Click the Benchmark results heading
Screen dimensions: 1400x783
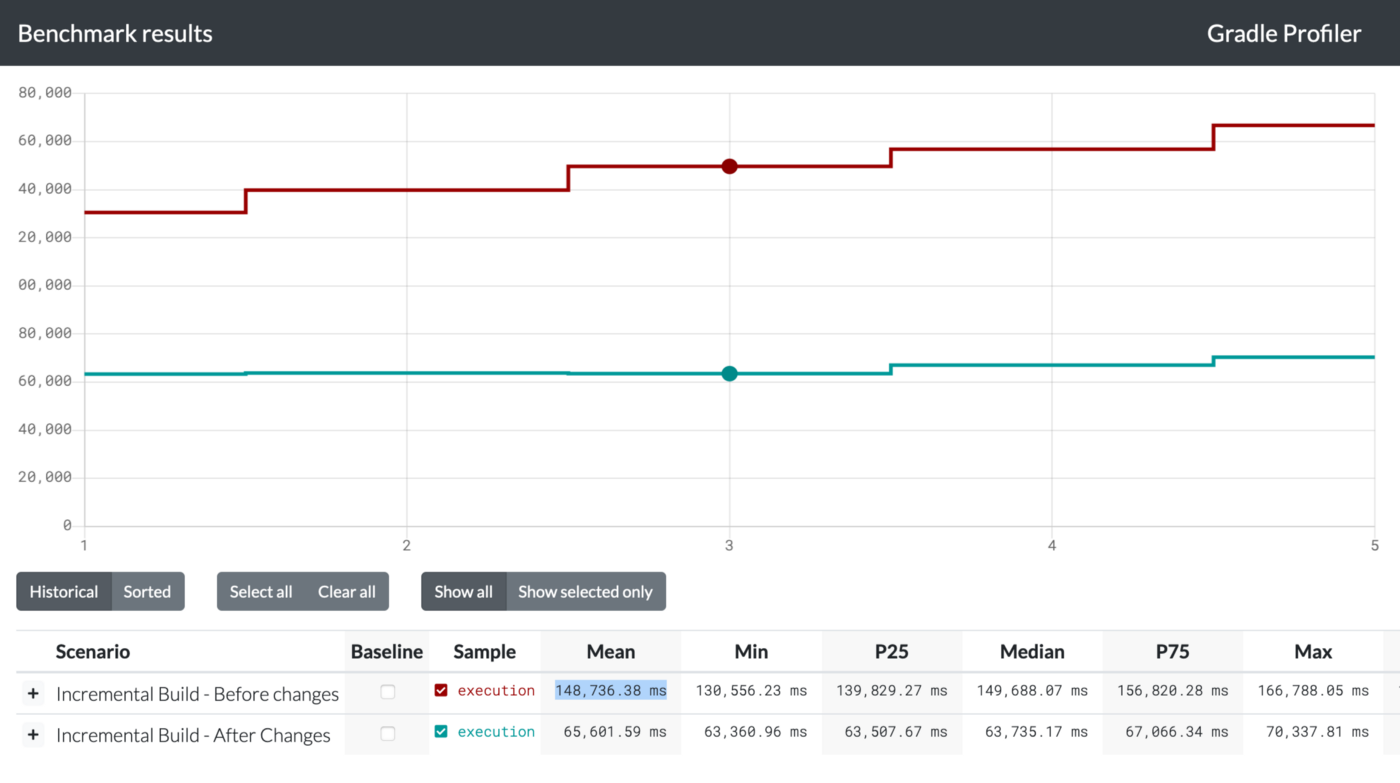115,33
